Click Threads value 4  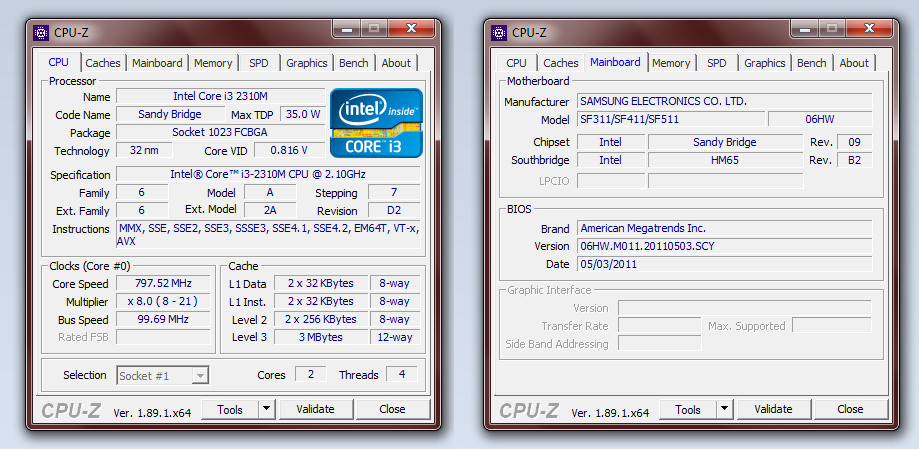click(401, 374)
